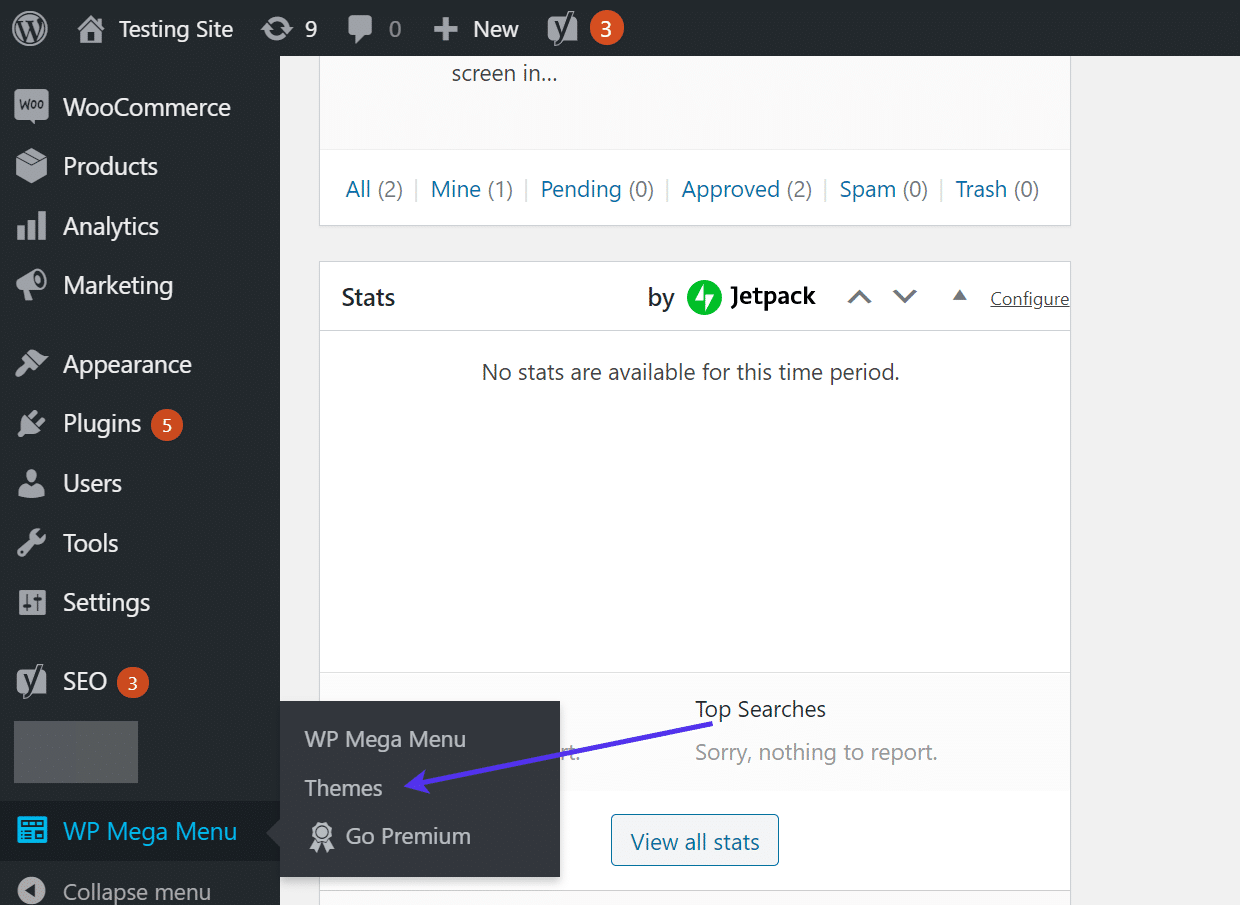Move Stats widget up
This screenshot has width=1240, height=905.
click(x=859, y=297)
